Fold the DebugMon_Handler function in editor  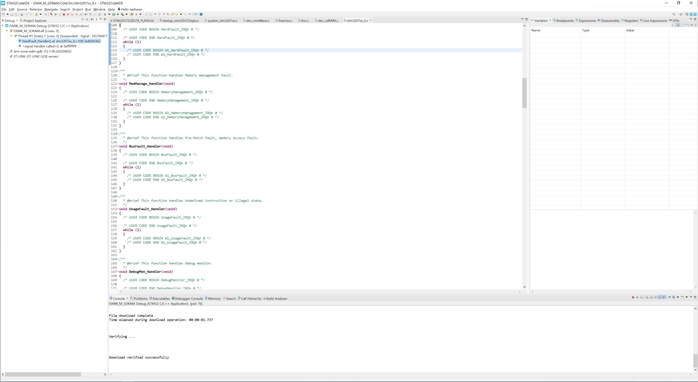pos(118,272)
